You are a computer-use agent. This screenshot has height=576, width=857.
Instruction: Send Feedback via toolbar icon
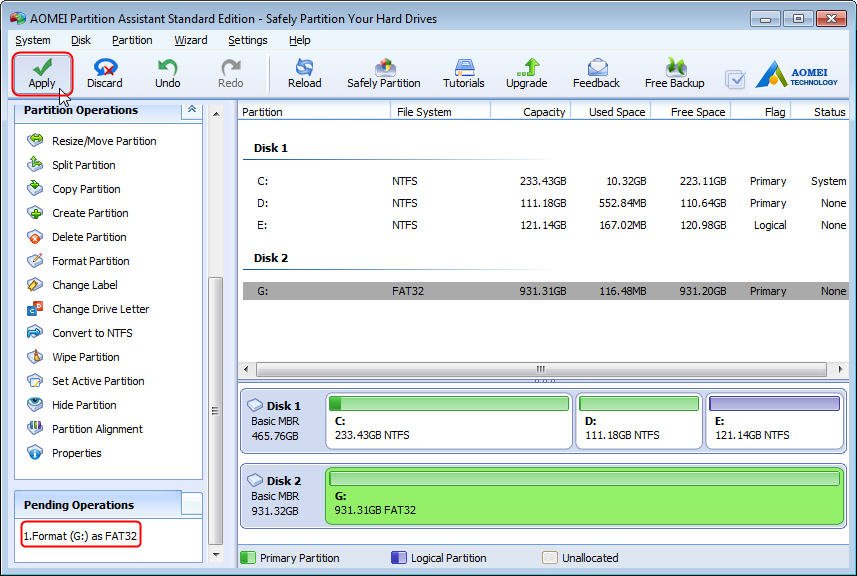(596, 74)
